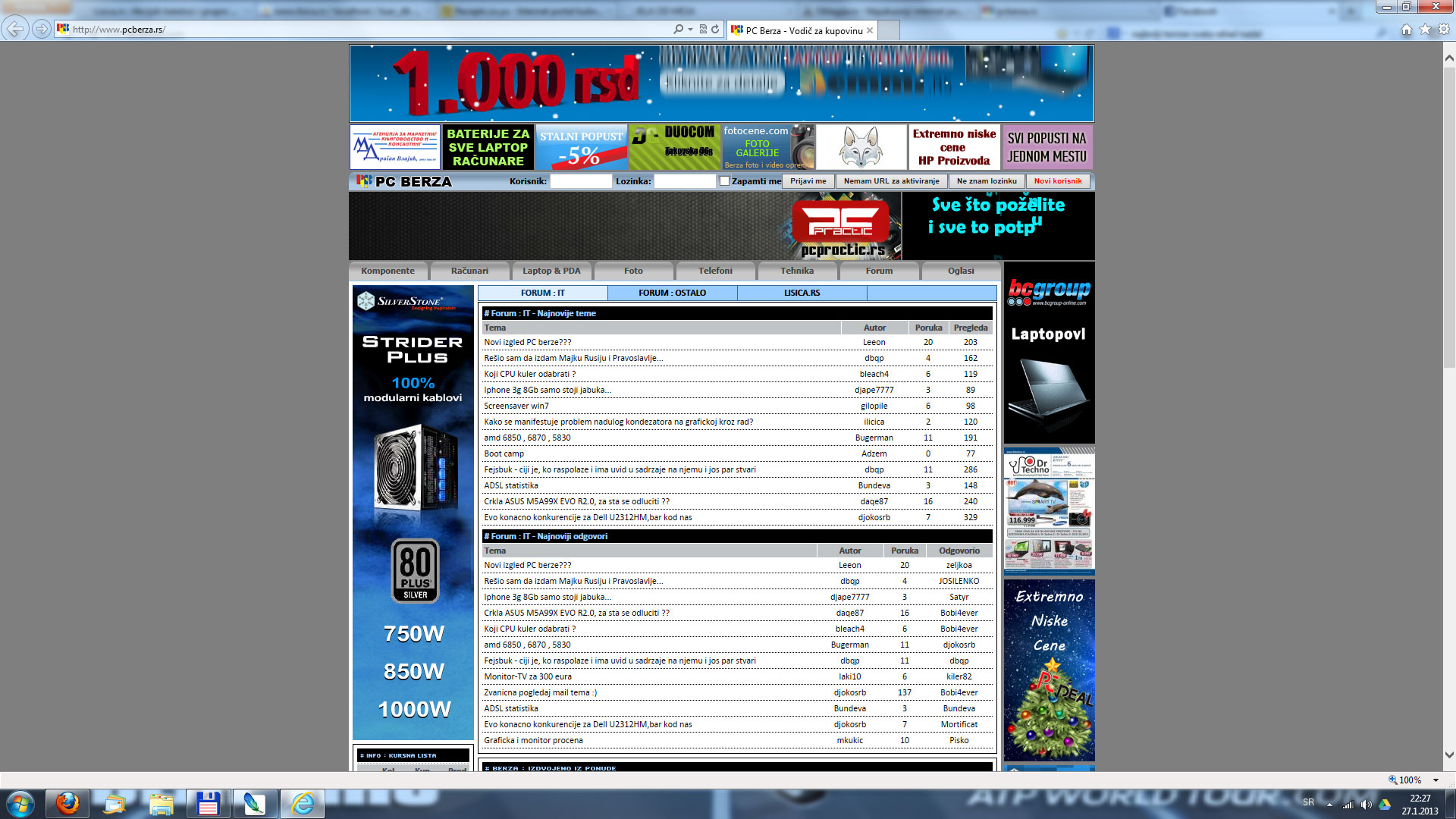This screenshot has height=819, width=1456.
Task: Click 'zeljkoa' in Odgovorio column
Action: click(959, 566)
